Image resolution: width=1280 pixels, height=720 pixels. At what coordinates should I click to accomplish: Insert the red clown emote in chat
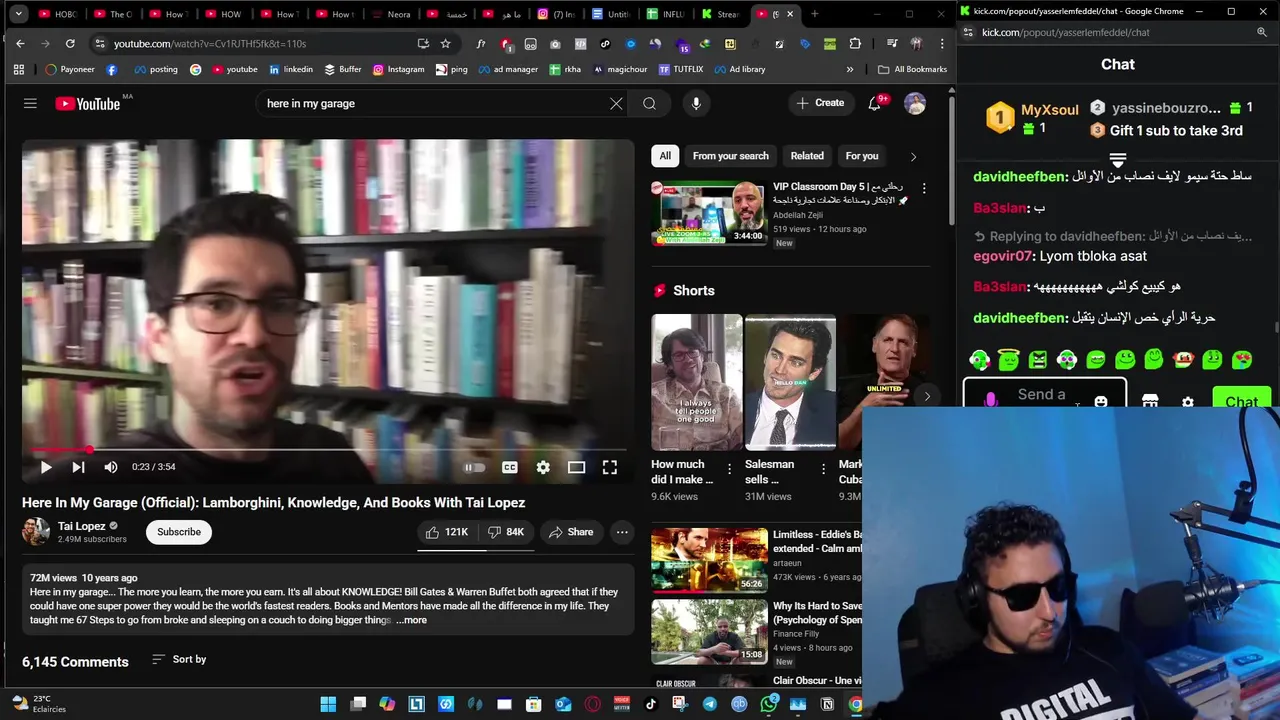[1184, 360]
